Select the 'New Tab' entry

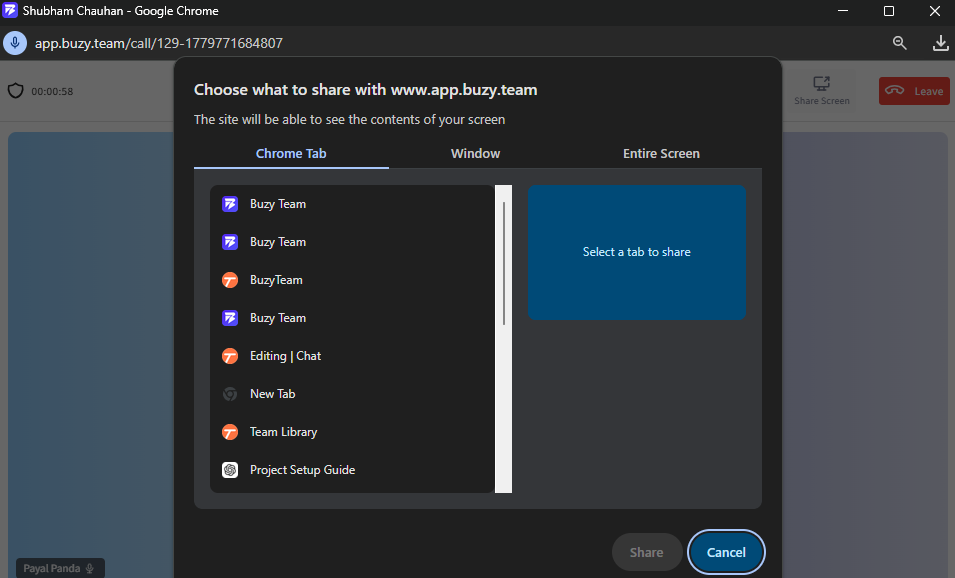(352, 394)
